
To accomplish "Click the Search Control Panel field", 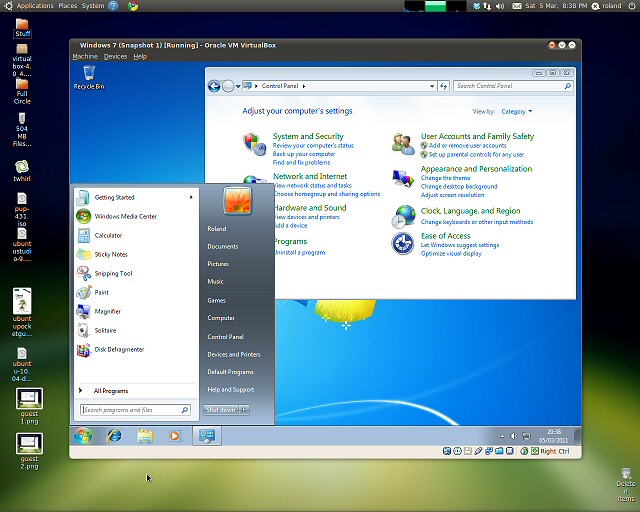I will pos(513,86).
